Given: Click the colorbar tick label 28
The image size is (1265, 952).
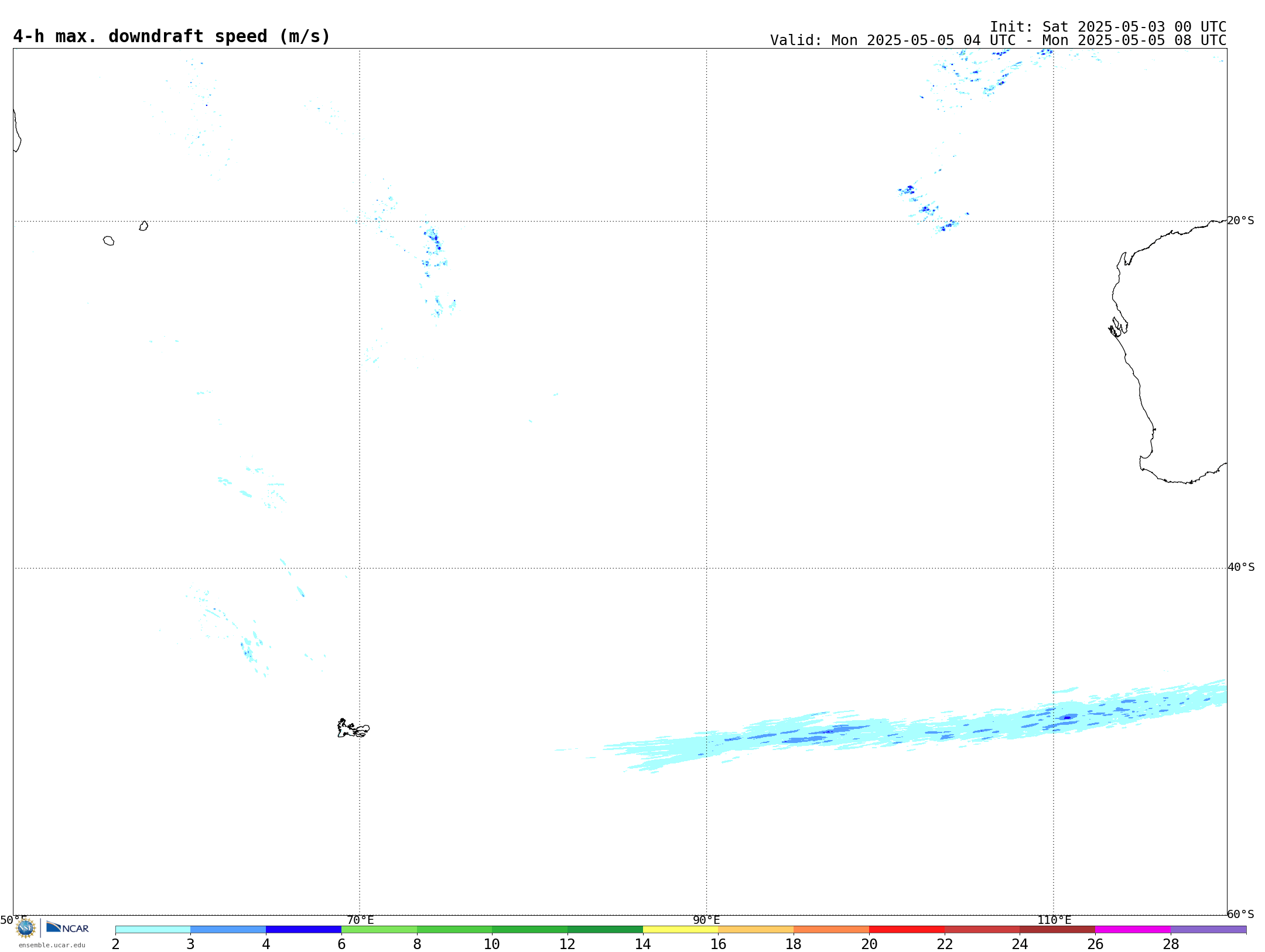Looking at the screenshot, I should (1171, 944).
